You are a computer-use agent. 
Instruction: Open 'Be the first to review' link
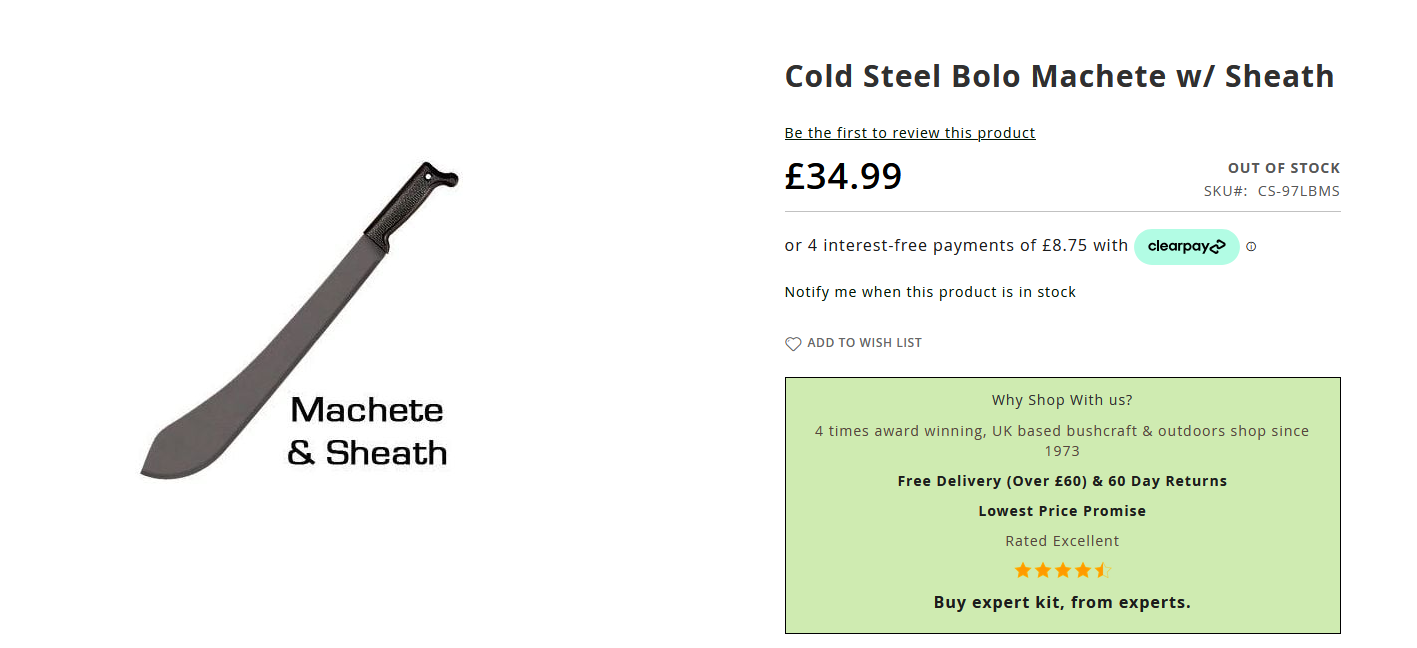click(x=910, y=133)
